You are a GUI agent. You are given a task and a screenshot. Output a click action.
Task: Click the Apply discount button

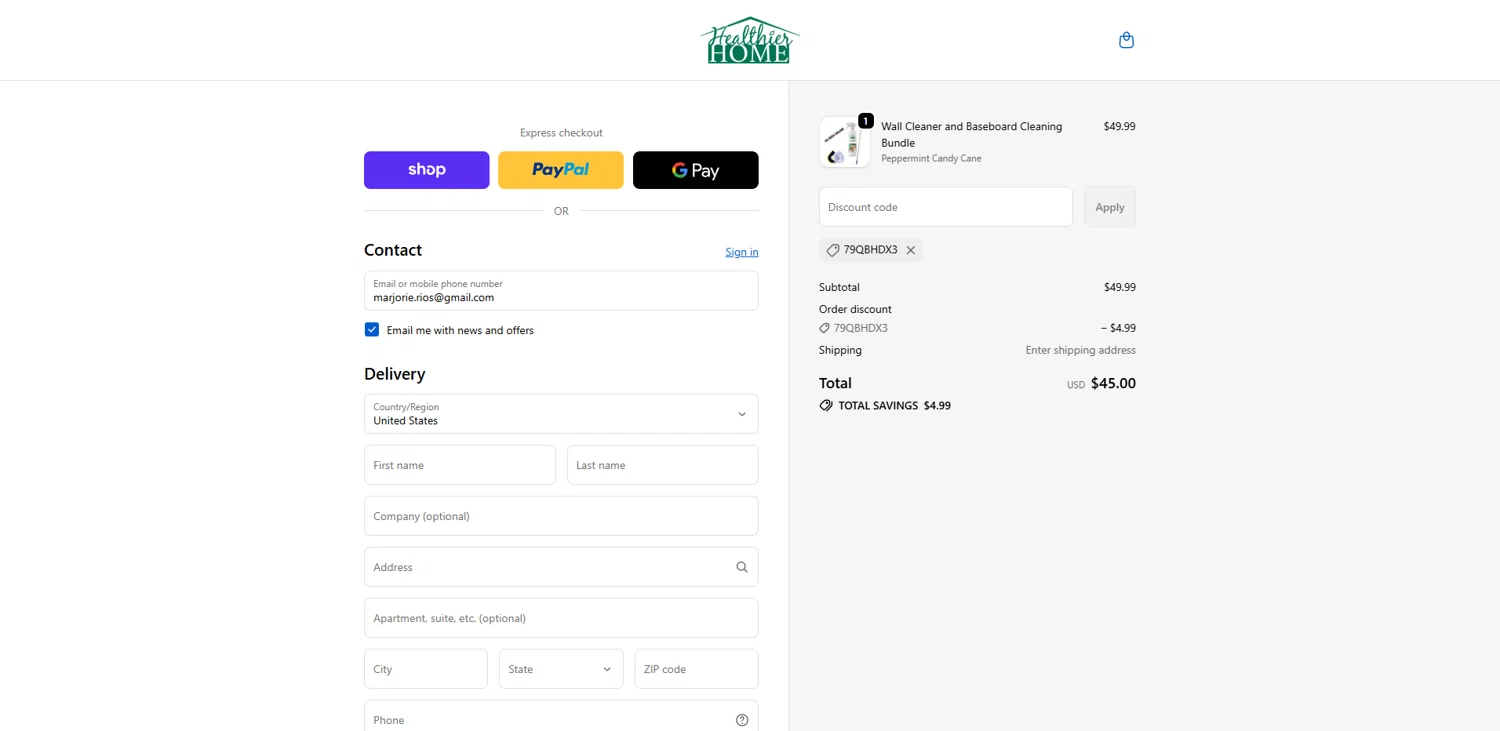click(x=1110, y=207)
